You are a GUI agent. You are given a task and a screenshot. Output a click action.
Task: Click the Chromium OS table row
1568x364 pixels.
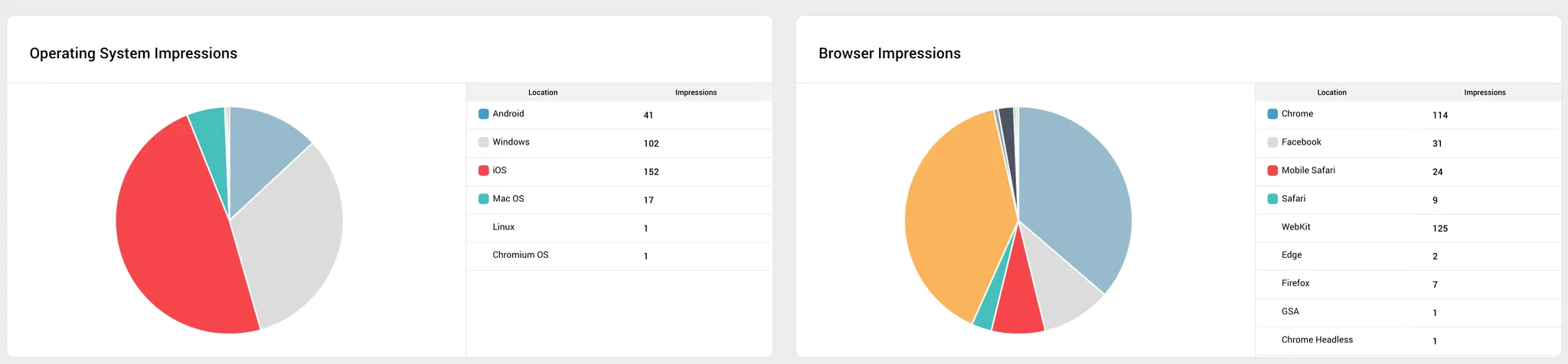click(x=619, y=256)
